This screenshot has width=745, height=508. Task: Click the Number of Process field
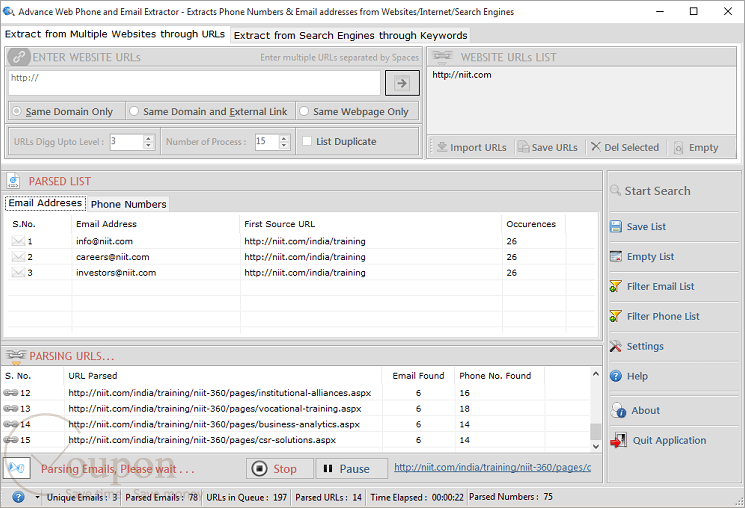tap(267, 142)
